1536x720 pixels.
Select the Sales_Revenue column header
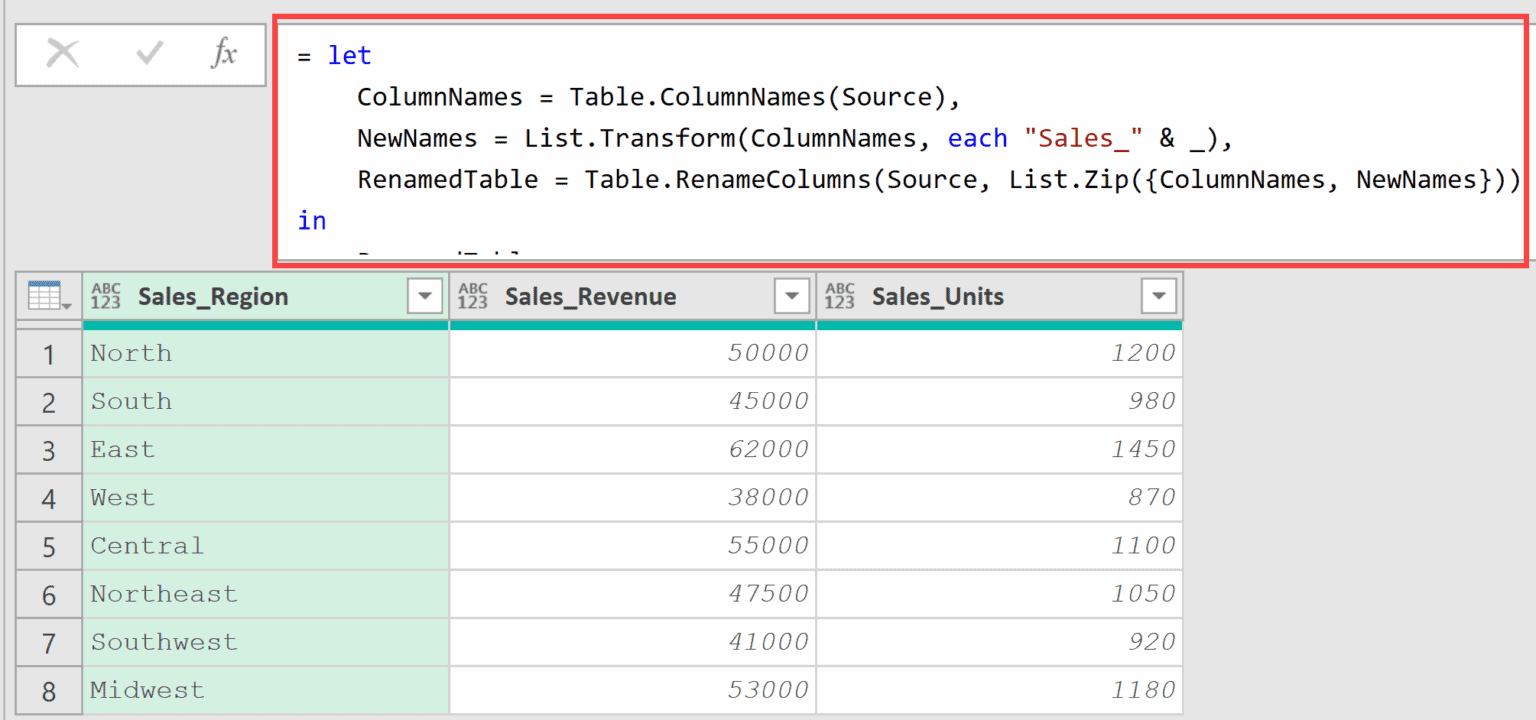[633, 296]
